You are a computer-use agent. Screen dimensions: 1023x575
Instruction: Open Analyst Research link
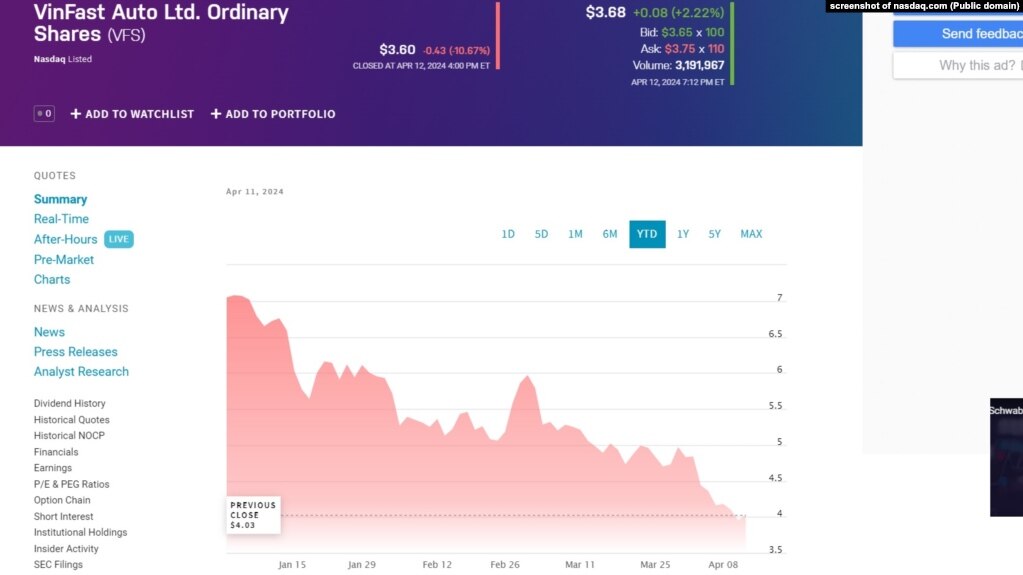click(x=81, y=372)
